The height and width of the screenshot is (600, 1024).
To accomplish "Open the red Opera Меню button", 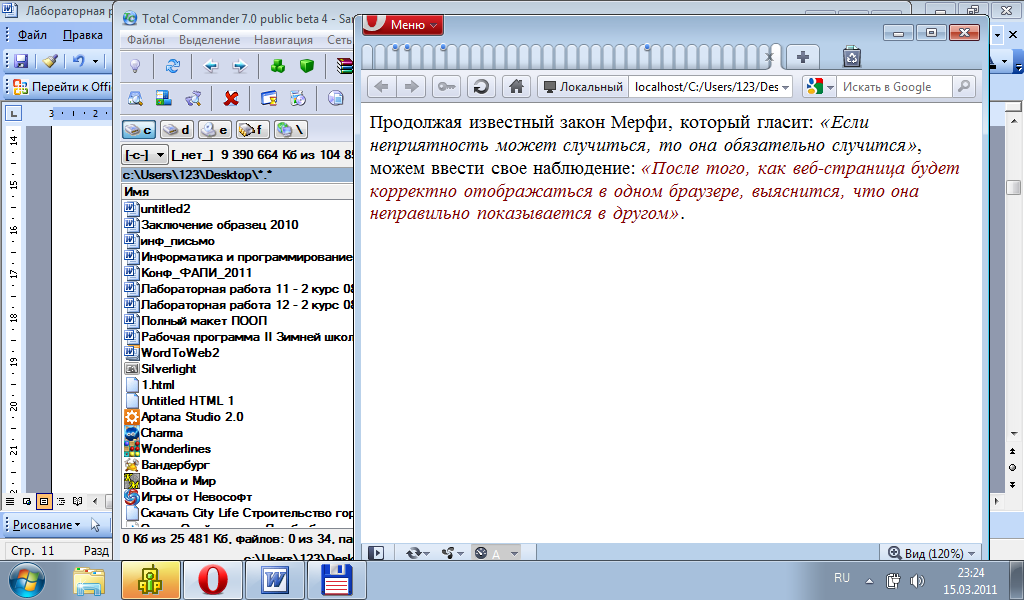I will (x=402, y=24).
